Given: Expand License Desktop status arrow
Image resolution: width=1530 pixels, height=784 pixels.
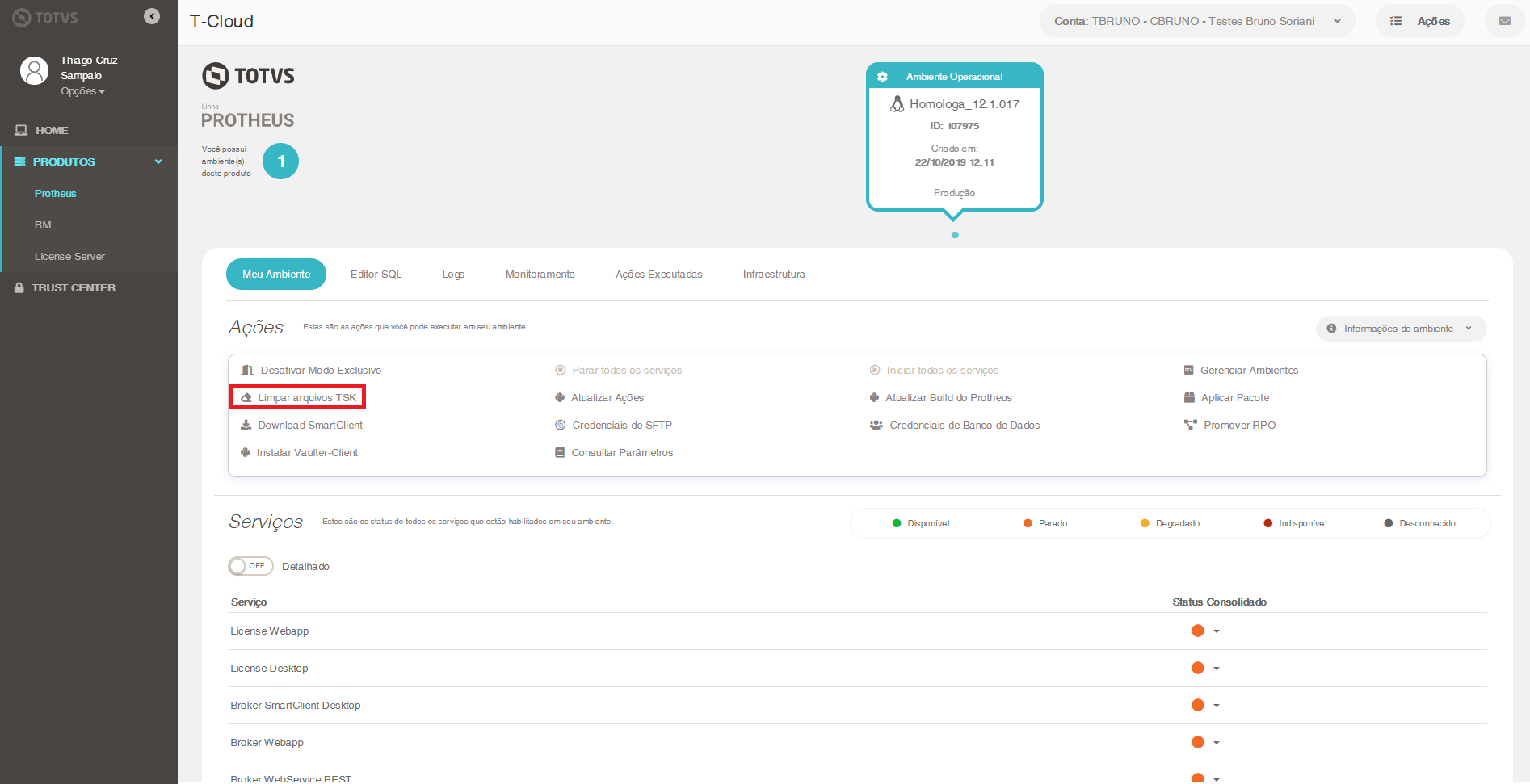Looking at the screenshot, I should [x=1217, y=669].
